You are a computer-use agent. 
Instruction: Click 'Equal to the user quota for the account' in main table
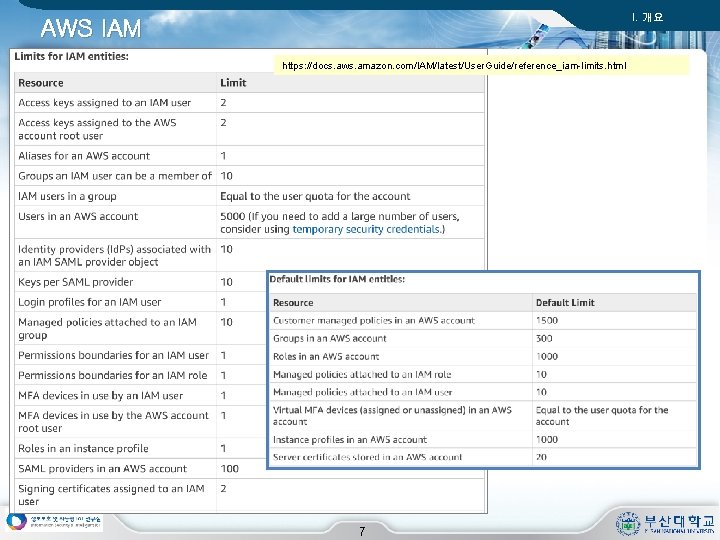(315, 196)
